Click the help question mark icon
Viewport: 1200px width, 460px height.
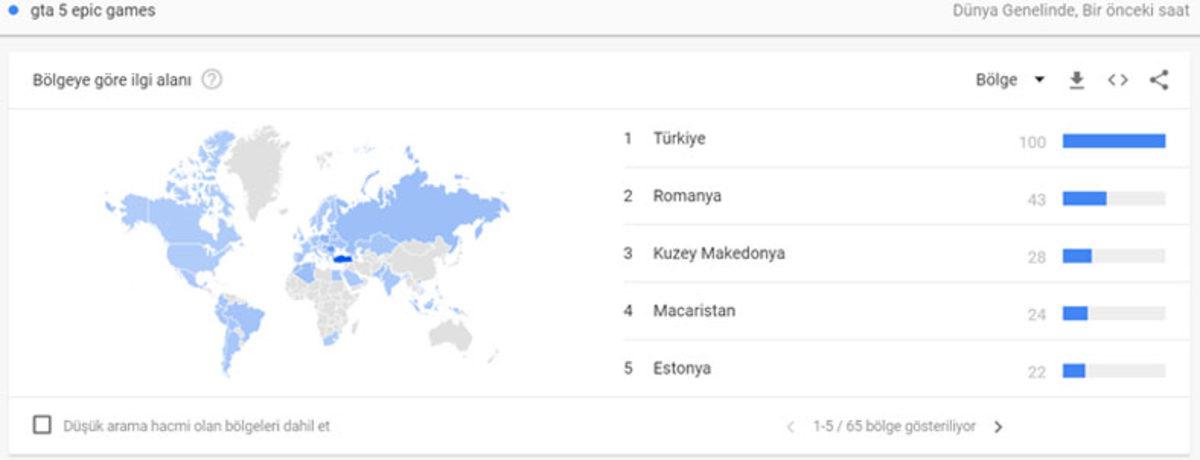(211, 80)
